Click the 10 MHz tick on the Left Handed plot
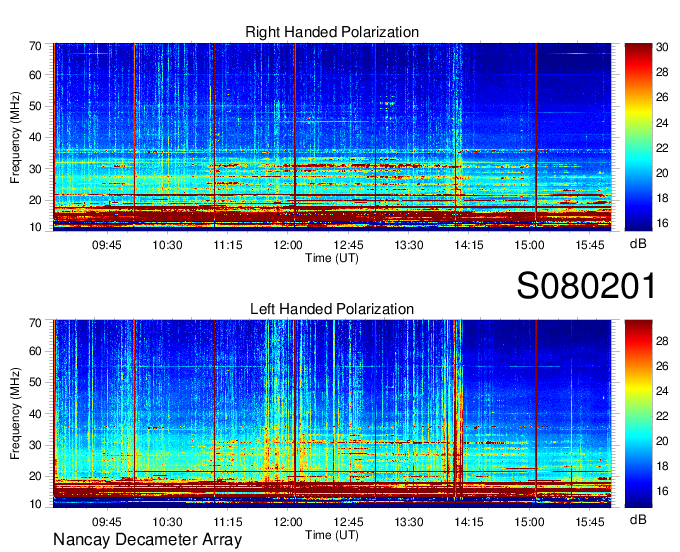680x552 pixels. coord(35,504)
